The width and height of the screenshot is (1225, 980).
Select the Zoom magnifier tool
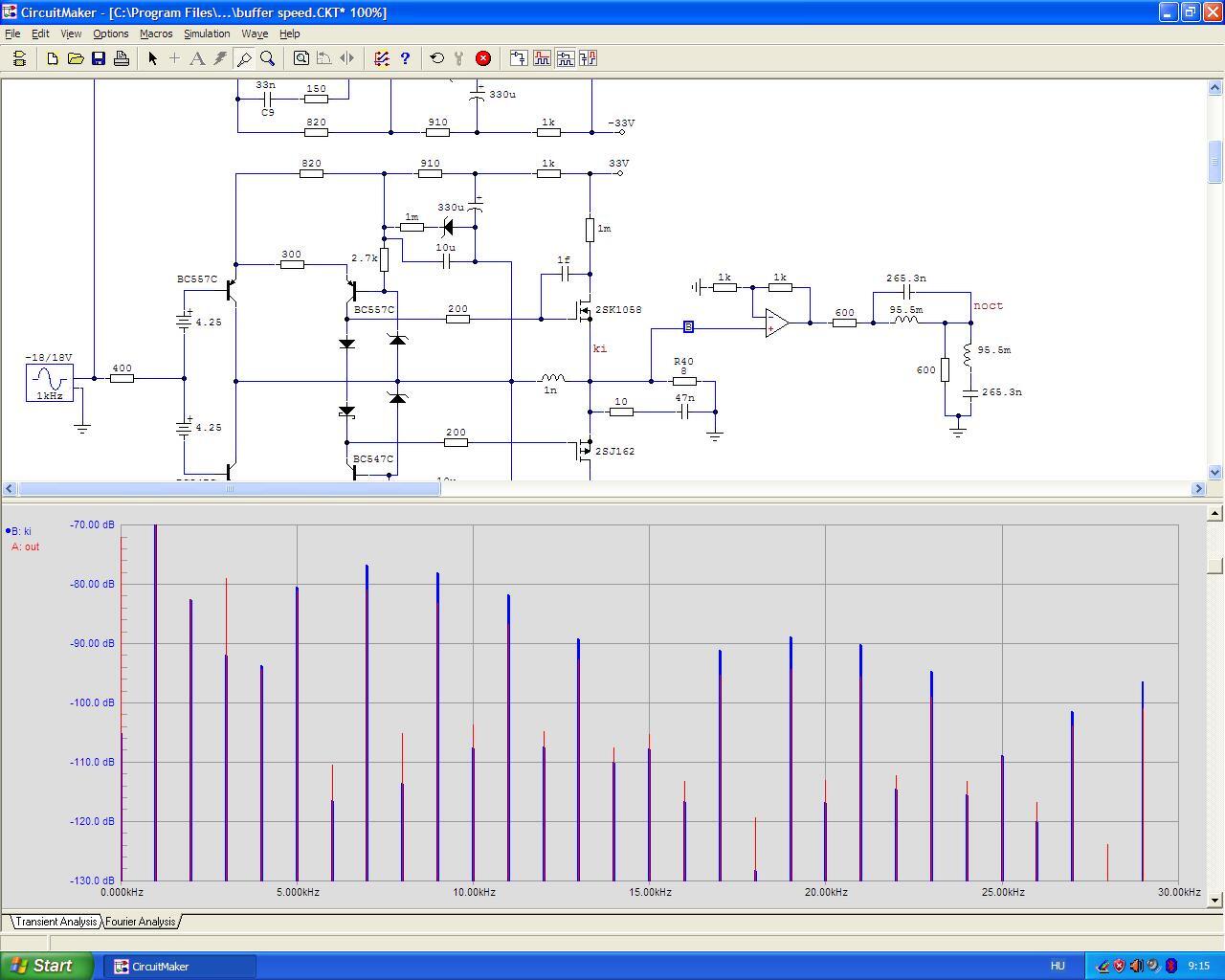268,58
